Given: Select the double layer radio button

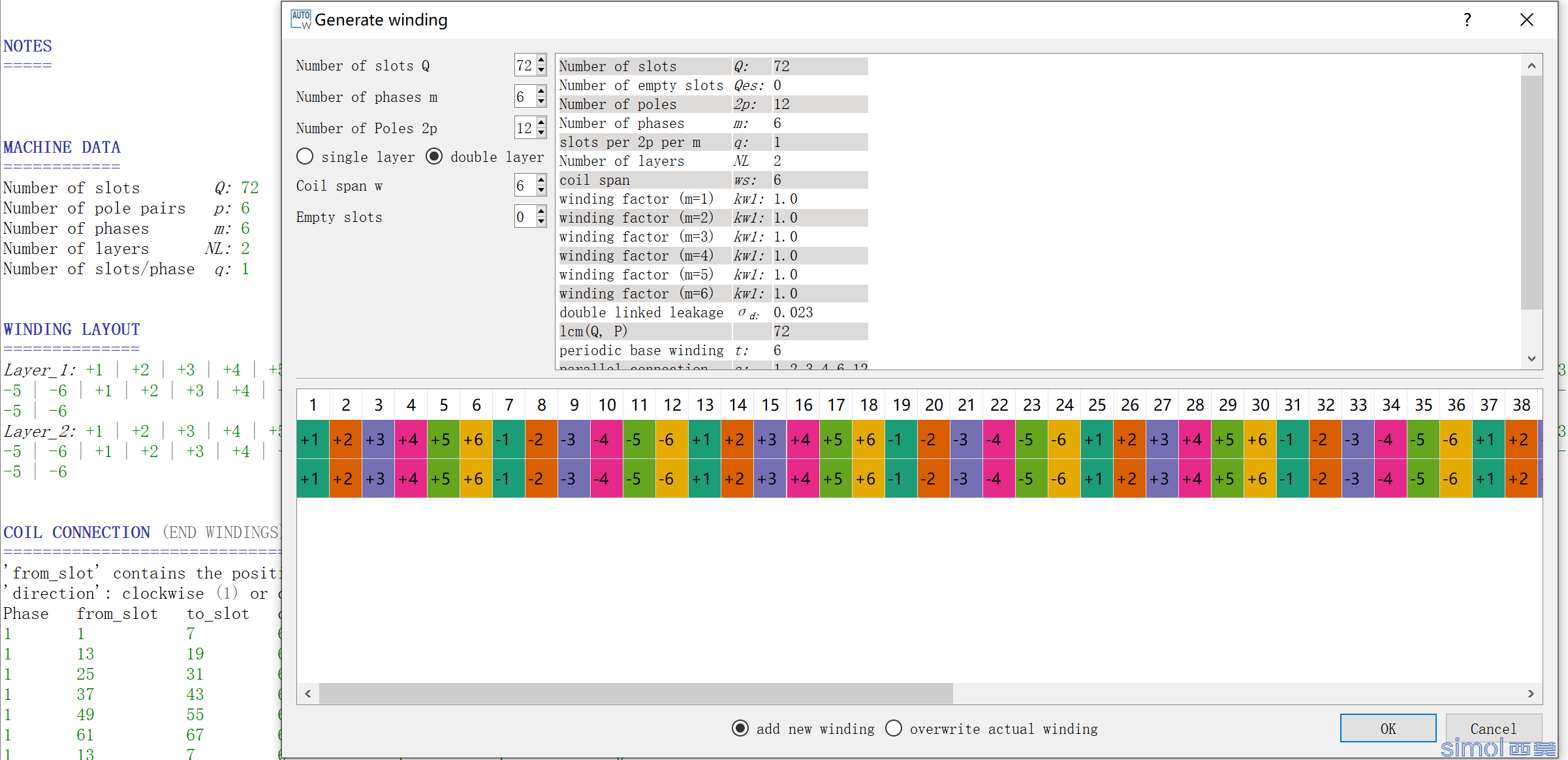Looking at the screenshot, I should point(434,157).
